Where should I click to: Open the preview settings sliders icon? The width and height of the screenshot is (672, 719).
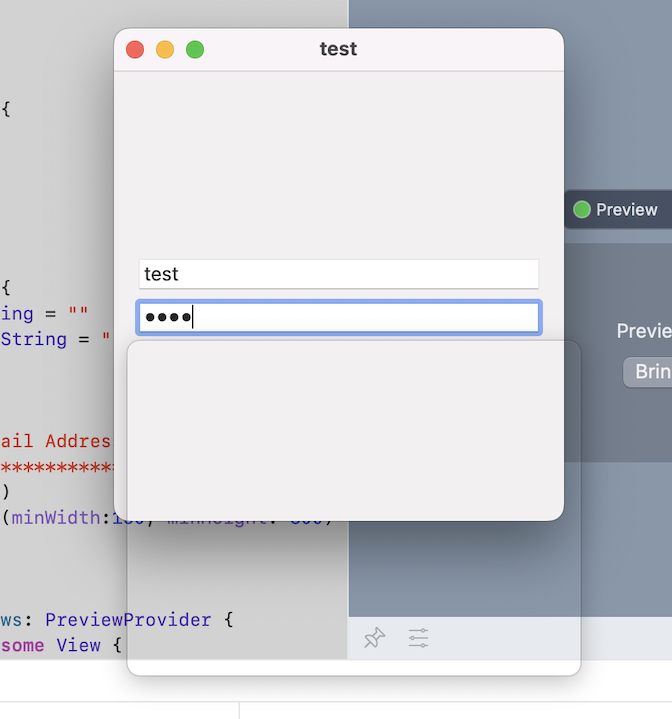[x=418, y=638]
